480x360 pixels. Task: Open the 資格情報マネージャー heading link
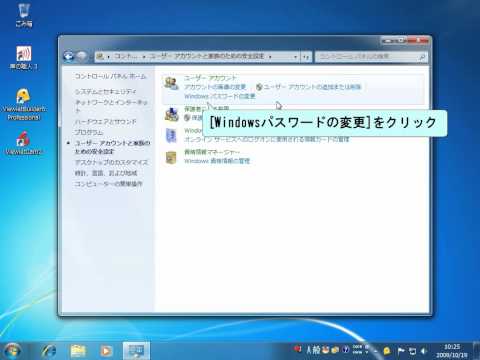pyautogui.click(x=212, y=152)
